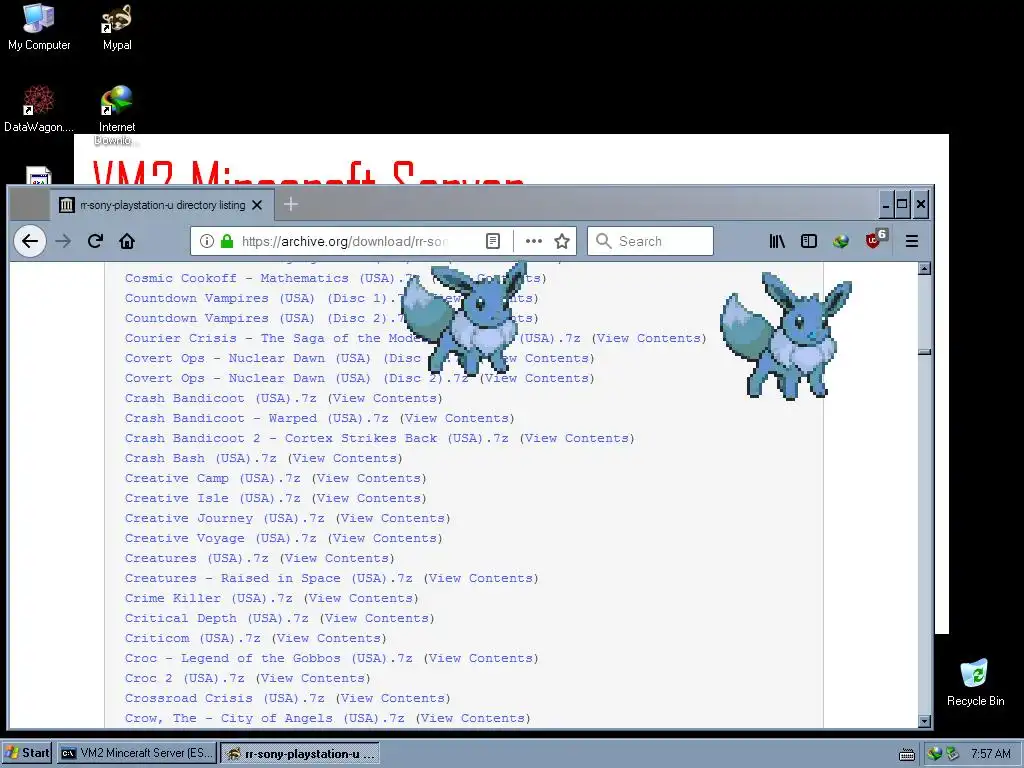Open Creatures - Raised in Space (USA).7z
This screenshot has height=768, width=1024.
pyautogui.click(x=268, y=579)
